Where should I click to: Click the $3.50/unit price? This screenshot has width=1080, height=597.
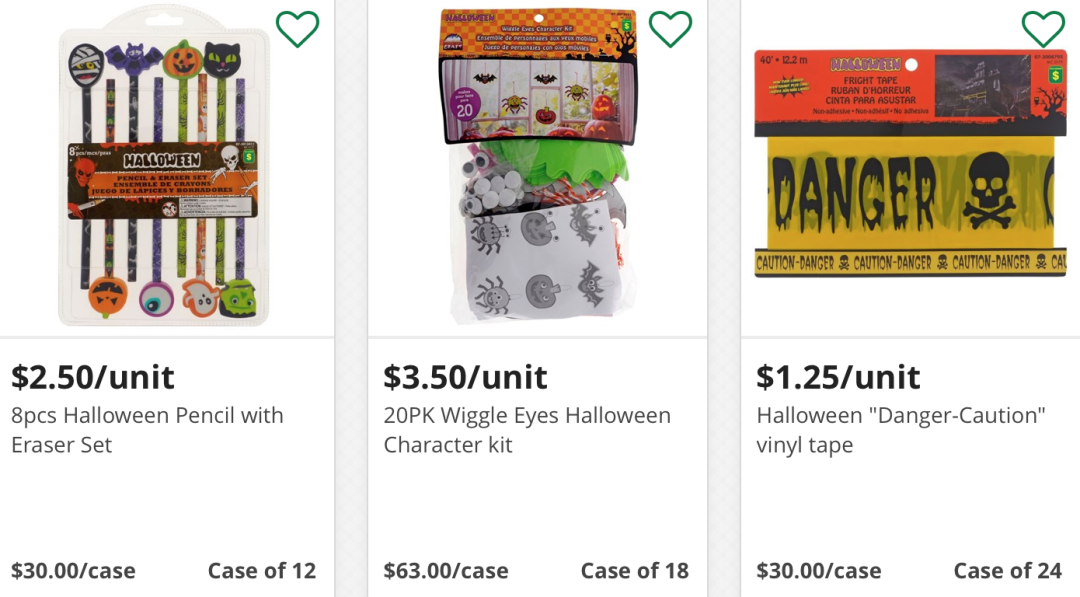(466, 377)
